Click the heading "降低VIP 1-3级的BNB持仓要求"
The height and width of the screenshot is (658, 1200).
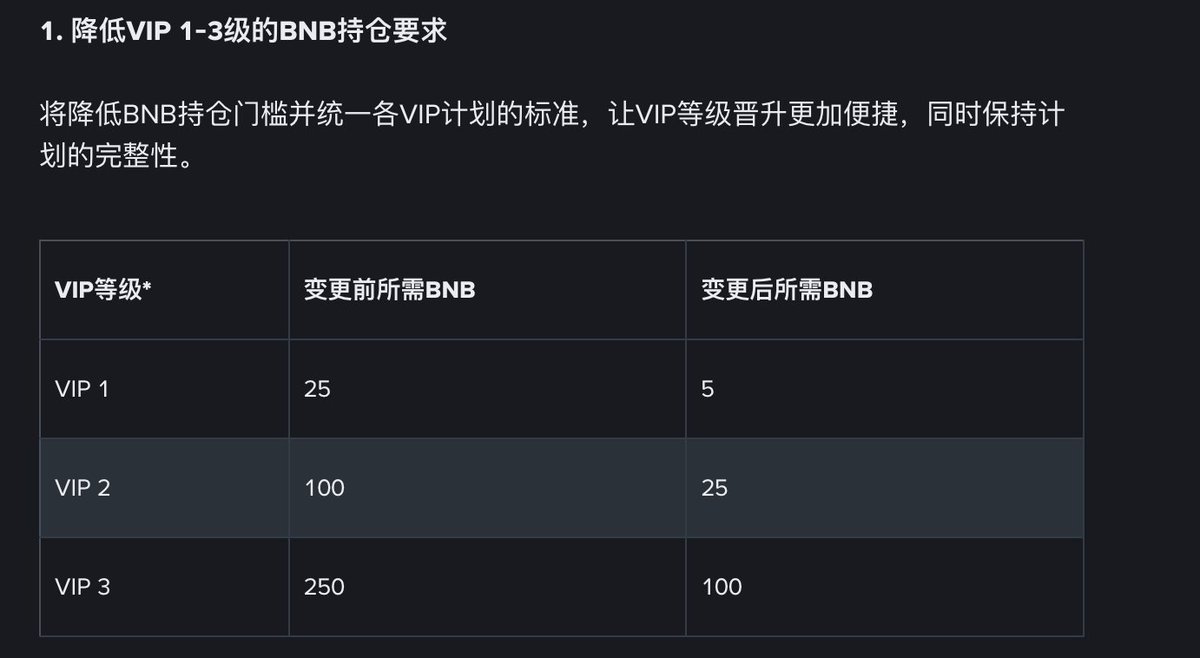[x=243, y=31]
